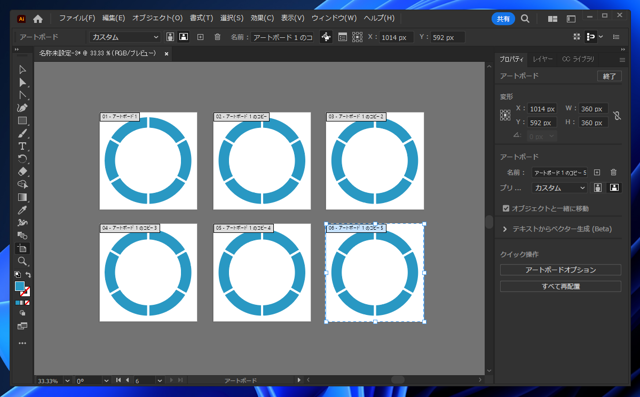Select the Rectangle tool

[22, 121]
